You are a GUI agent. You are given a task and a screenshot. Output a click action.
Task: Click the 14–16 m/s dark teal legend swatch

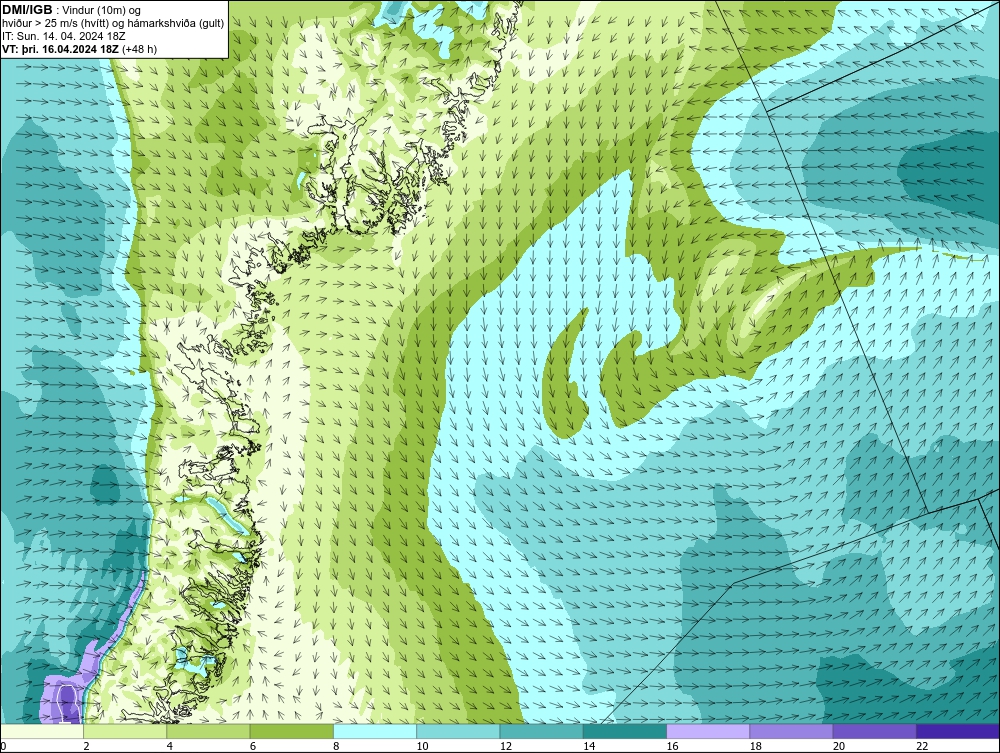[624, 731]
